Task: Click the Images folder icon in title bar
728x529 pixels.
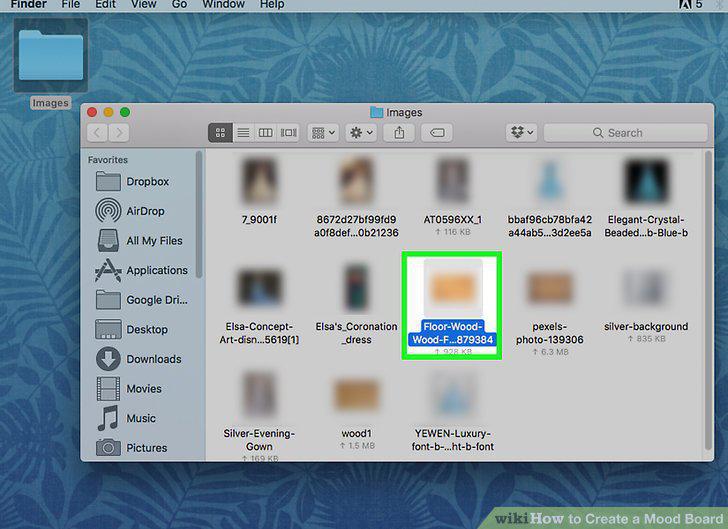Action: tap(377, 112)
